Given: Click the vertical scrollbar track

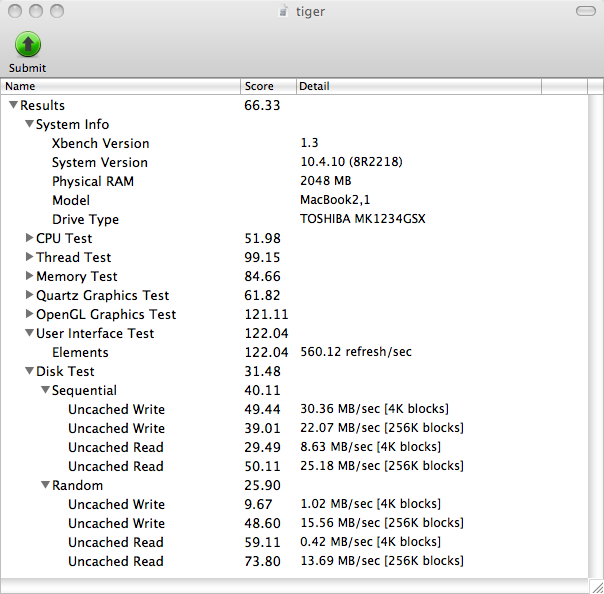Looking at the screenshot, I should (596, 336).
